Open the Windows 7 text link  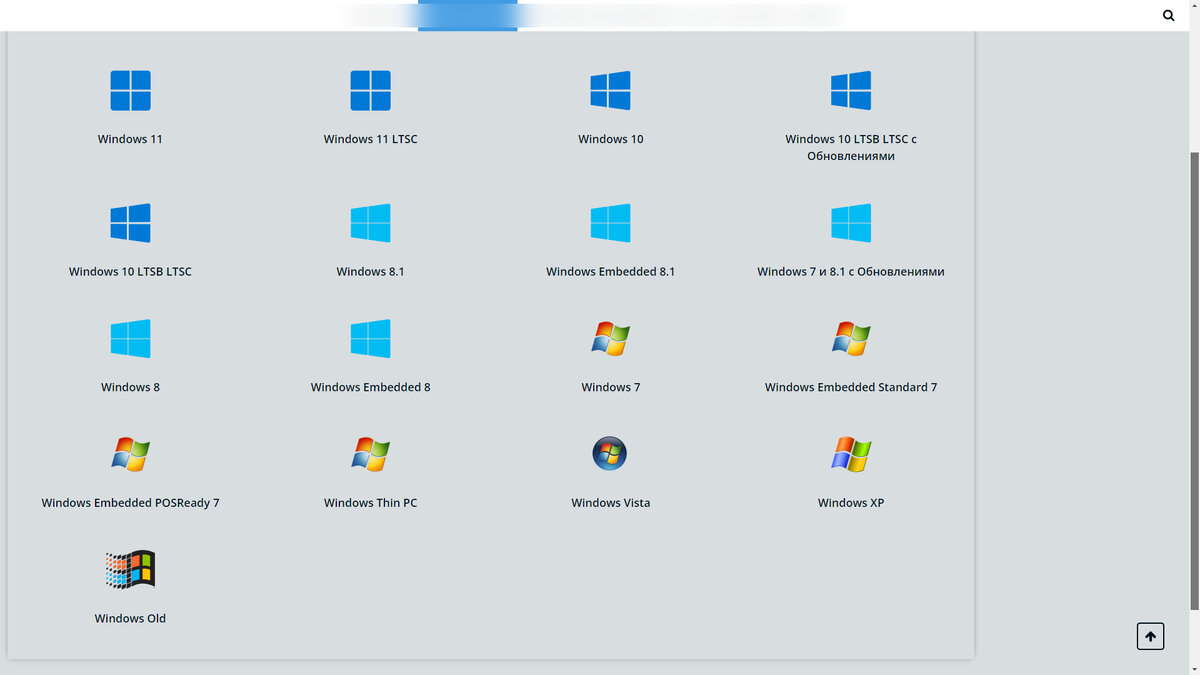tap(610, 387)
